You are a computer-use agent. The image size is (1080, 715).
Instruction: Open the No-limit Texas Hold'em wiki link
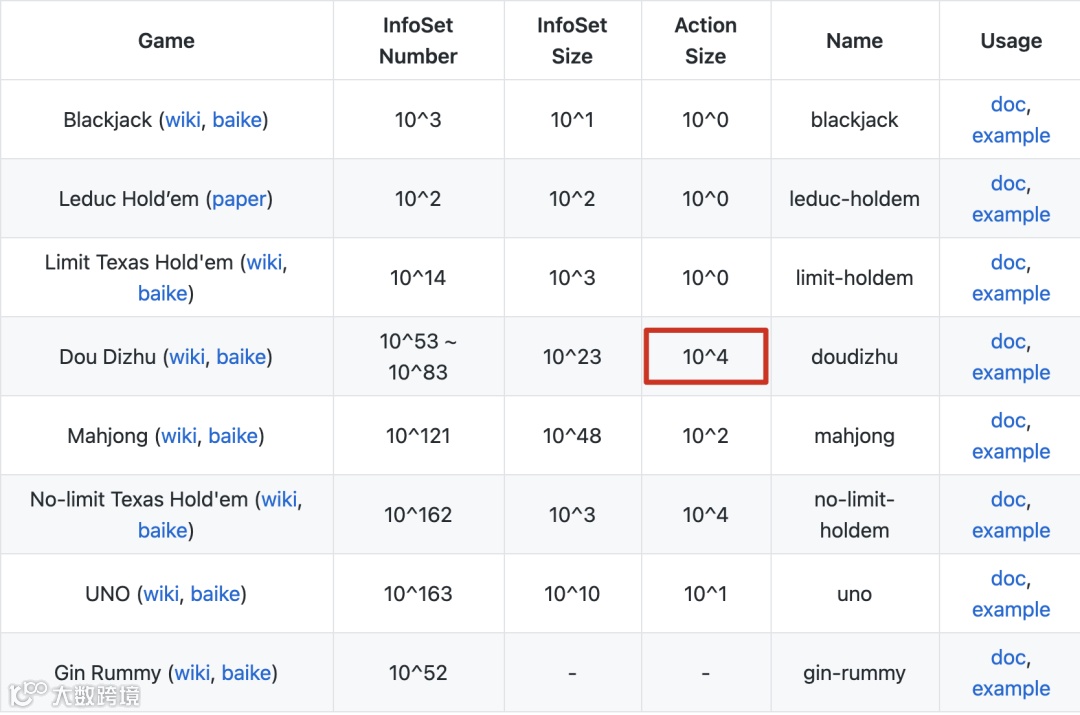coord(279,499)
